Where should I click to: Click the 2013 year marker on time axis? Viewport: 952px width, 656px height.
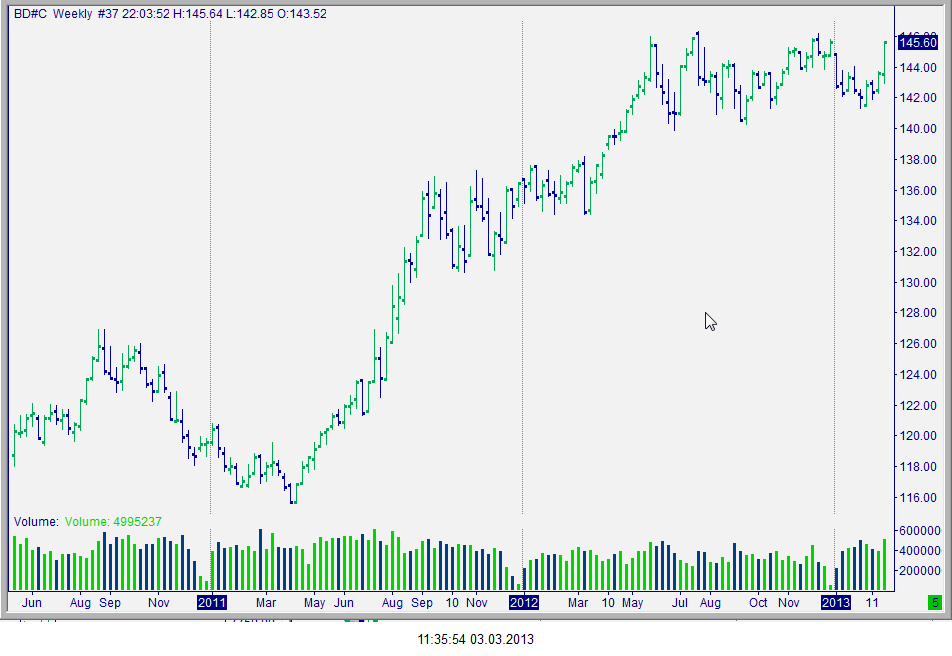pyautogui.click(x=835, y=603)
